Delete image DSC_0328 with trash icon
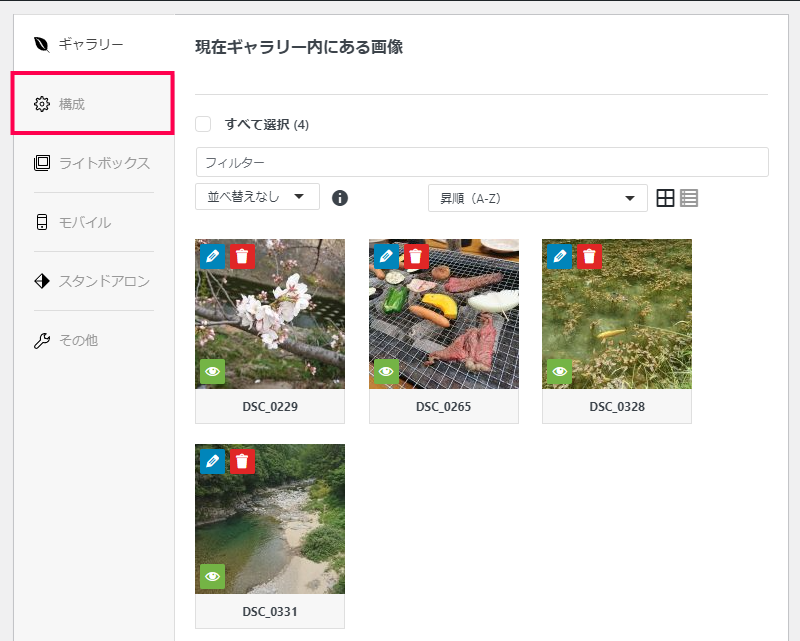Screen dimensions: 800x641 [x=589, y=256]
